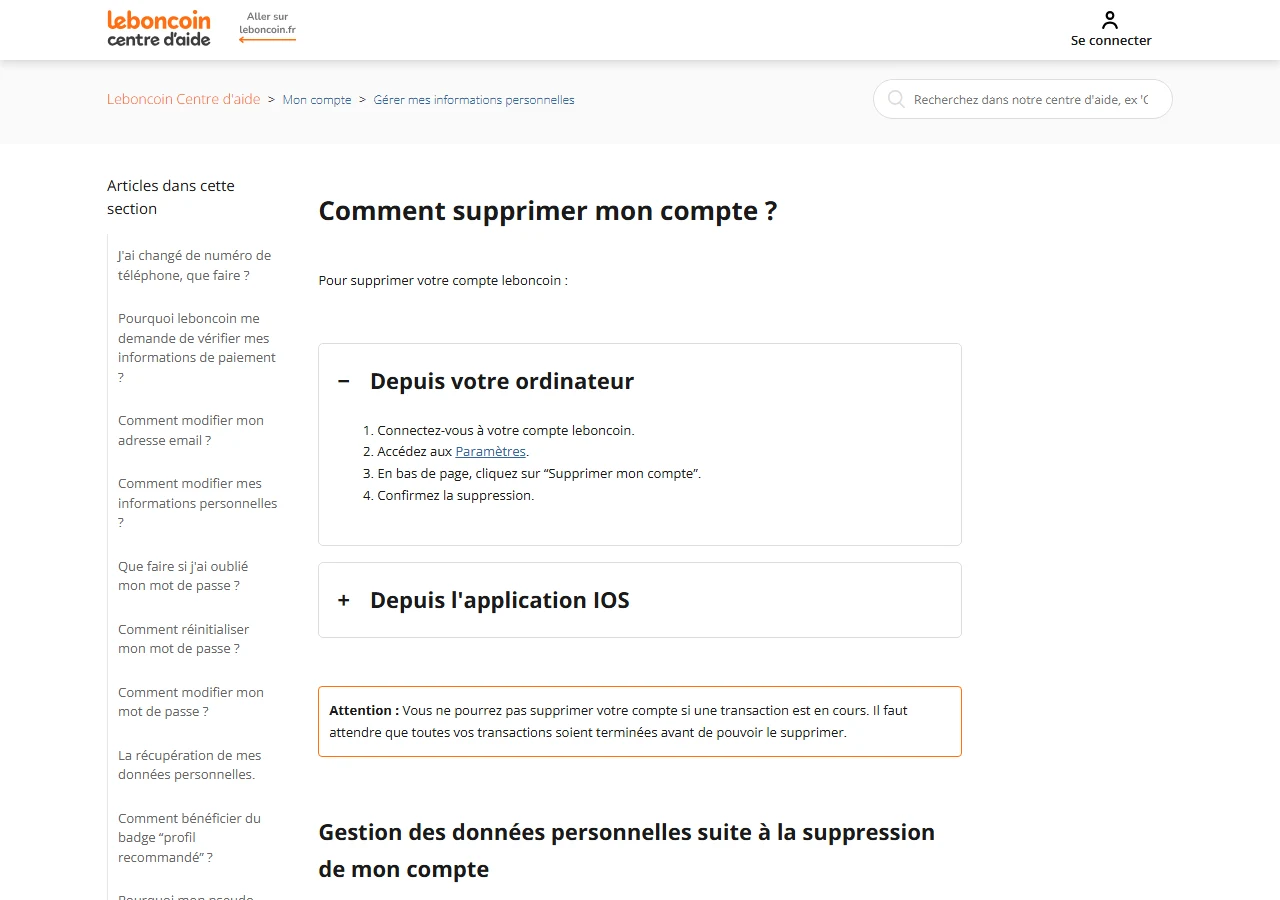Click the magnifying glass search icon

coord(896,99)
